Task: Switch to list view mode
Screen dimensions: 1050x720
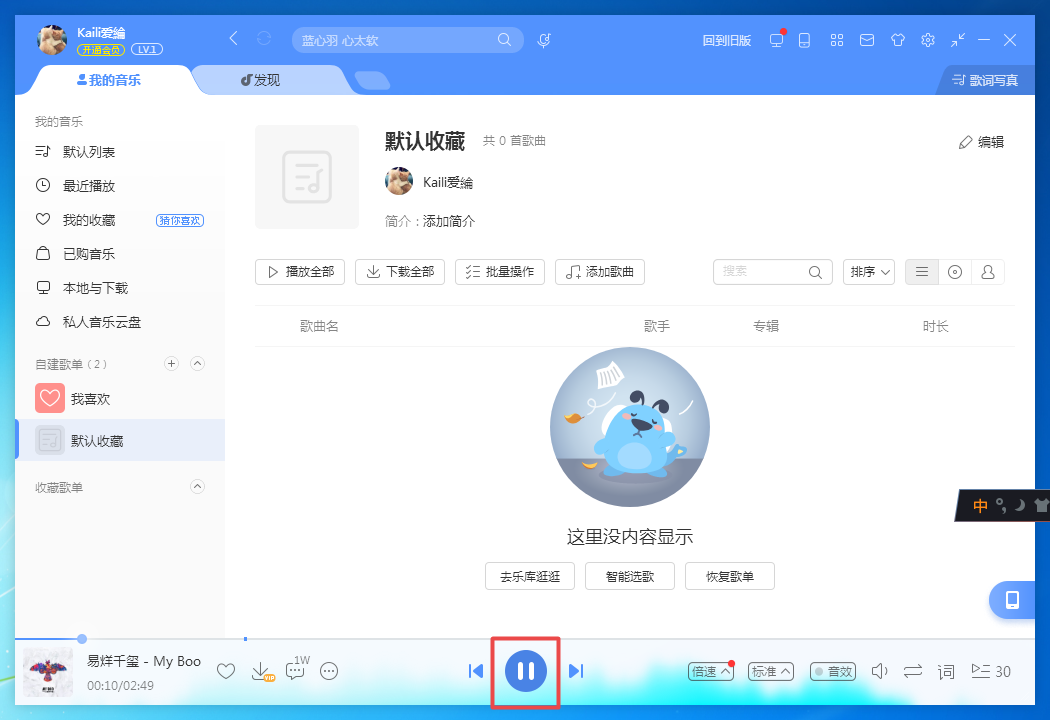Action: tap(922, 272)
